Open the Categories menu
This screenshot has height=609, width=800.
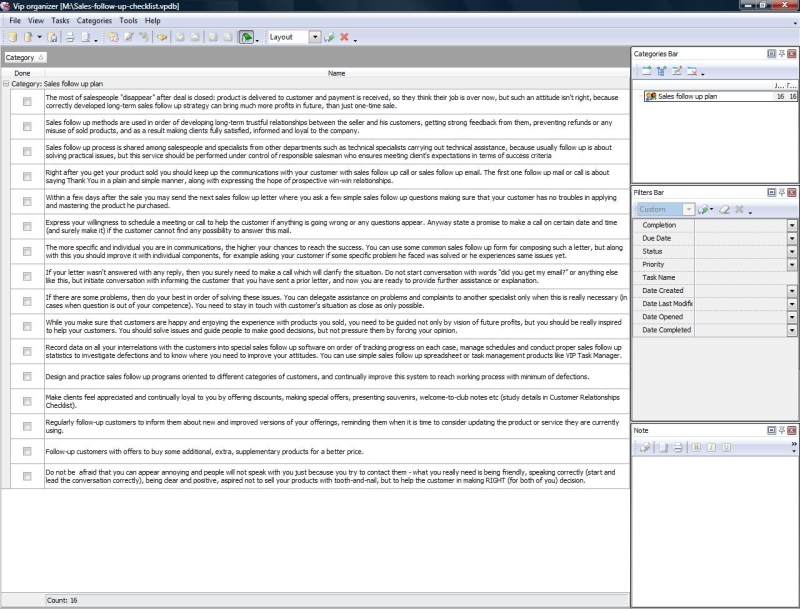(94, 20)
